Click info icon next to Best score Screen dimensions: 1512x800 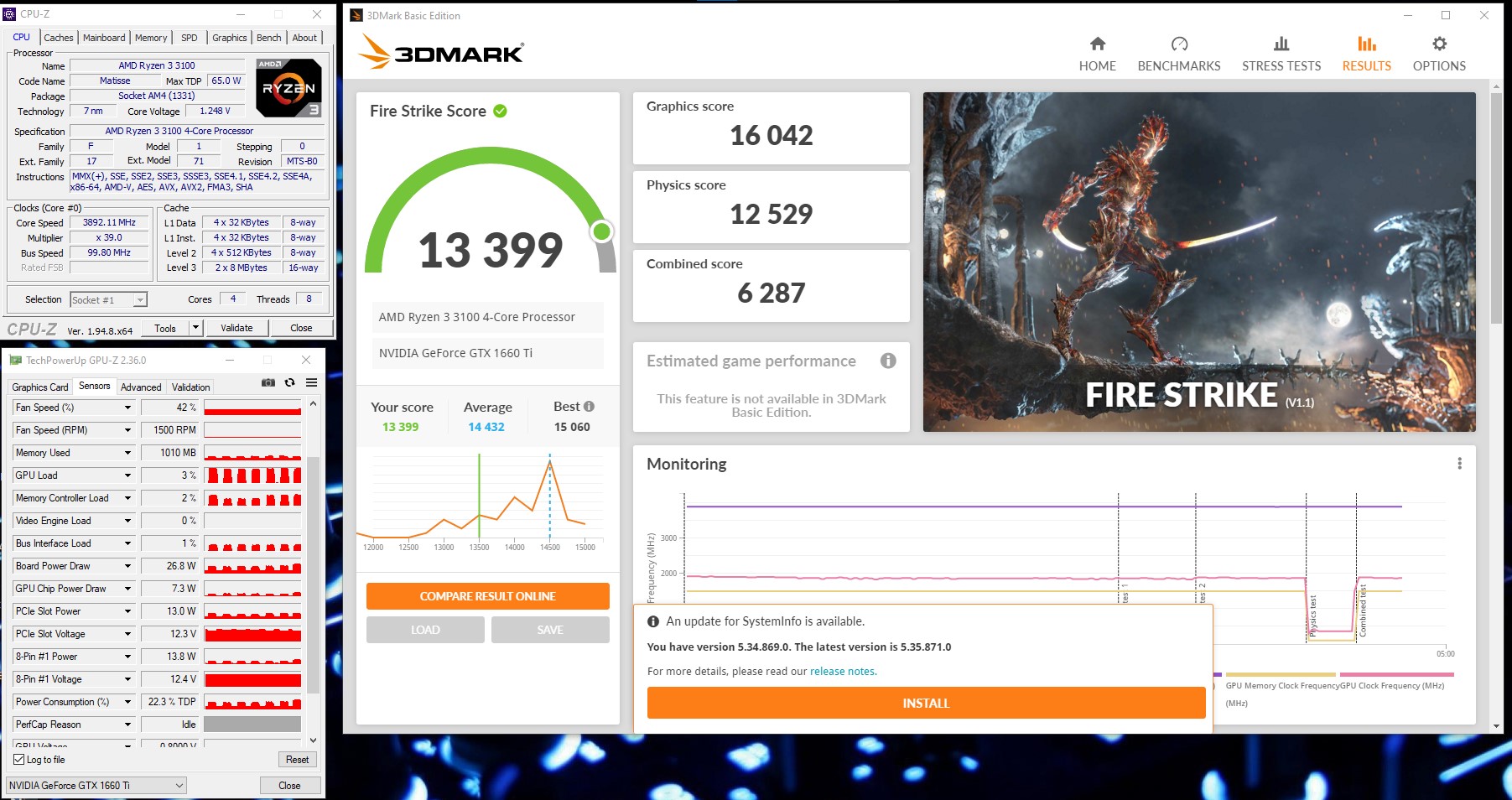pos(589,406)
